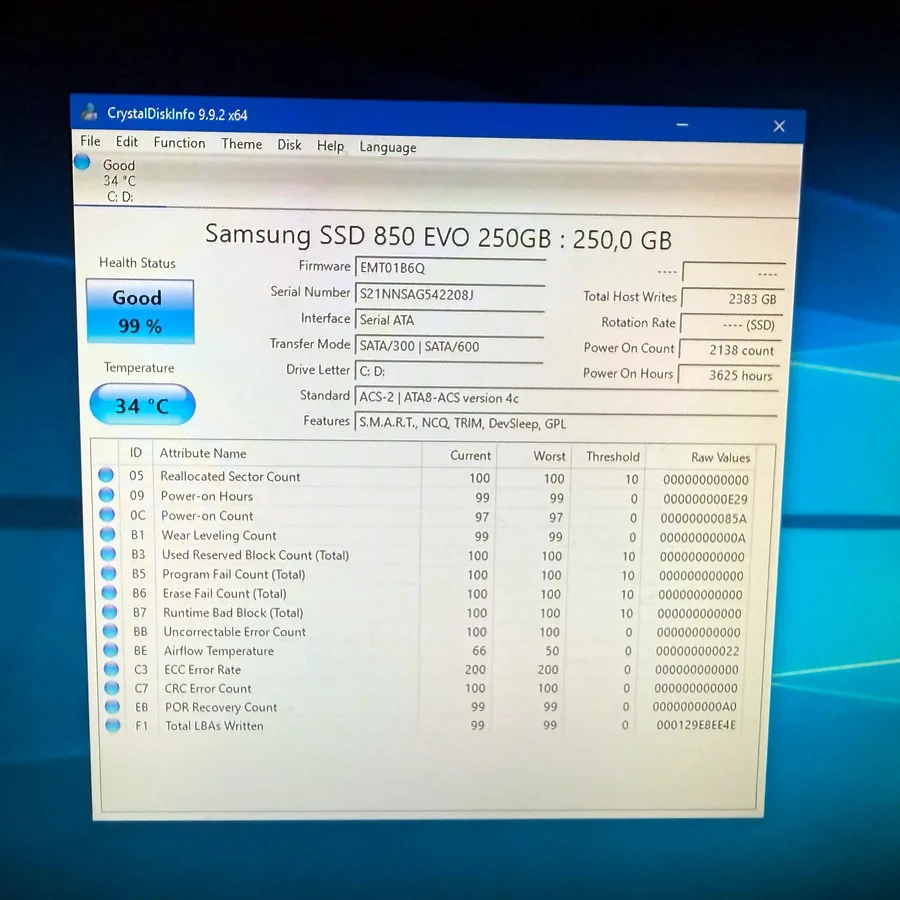The height and width of the screenshot is (900, 900).
Task: Click the Features field S.M.A.R.T., NCQ, TRIM
Action: coord(566,423)
